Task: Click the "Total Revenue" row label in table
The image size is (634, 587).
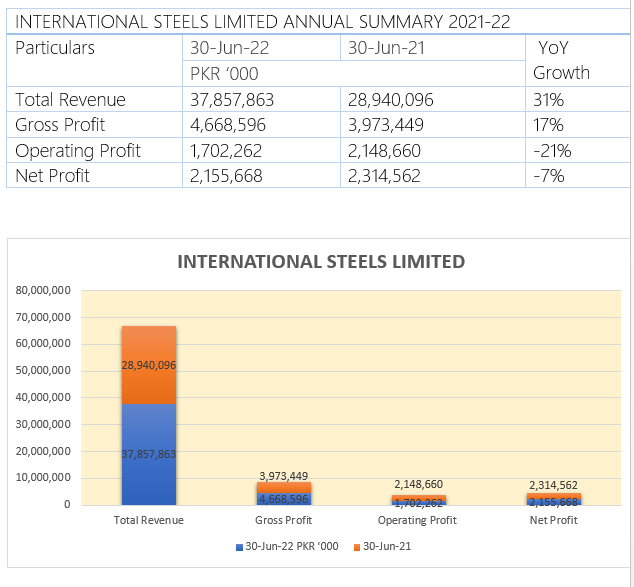Action: [x=70, y=100]
